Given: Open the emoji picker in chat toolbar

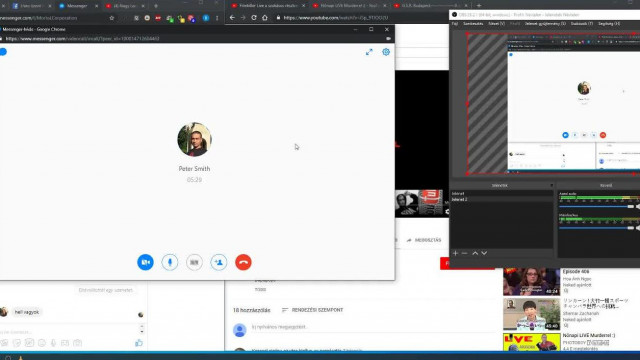Looking at the screenshot, I should pyautogui.click(x=42, y=343).
